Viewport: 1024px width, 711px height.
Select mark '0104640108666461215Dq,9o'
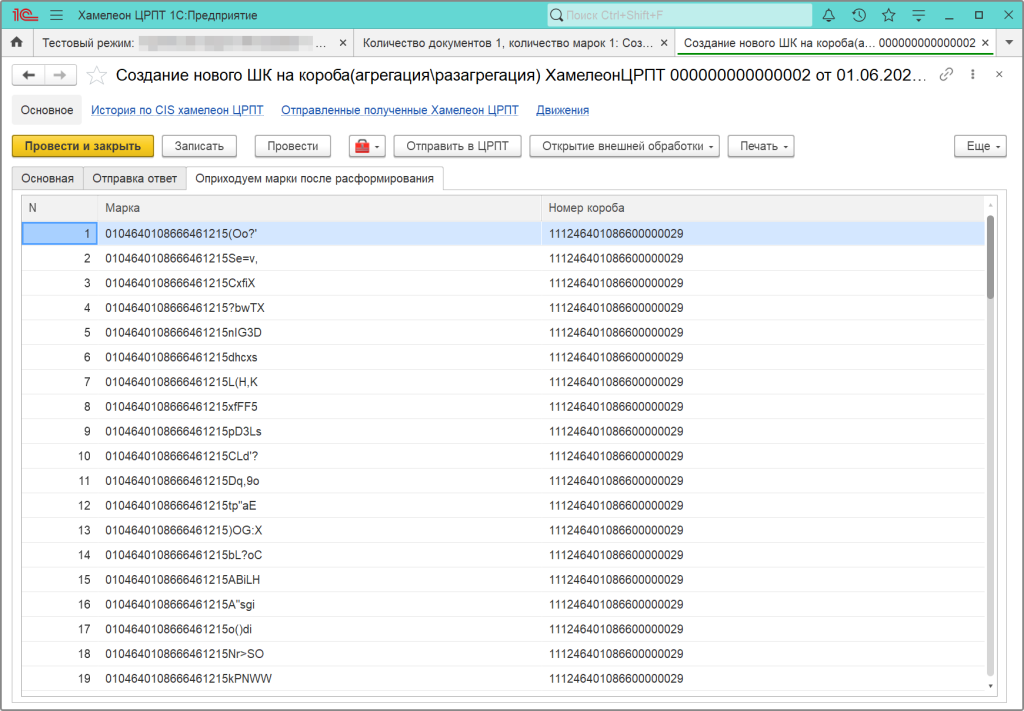tap(319, 481)
